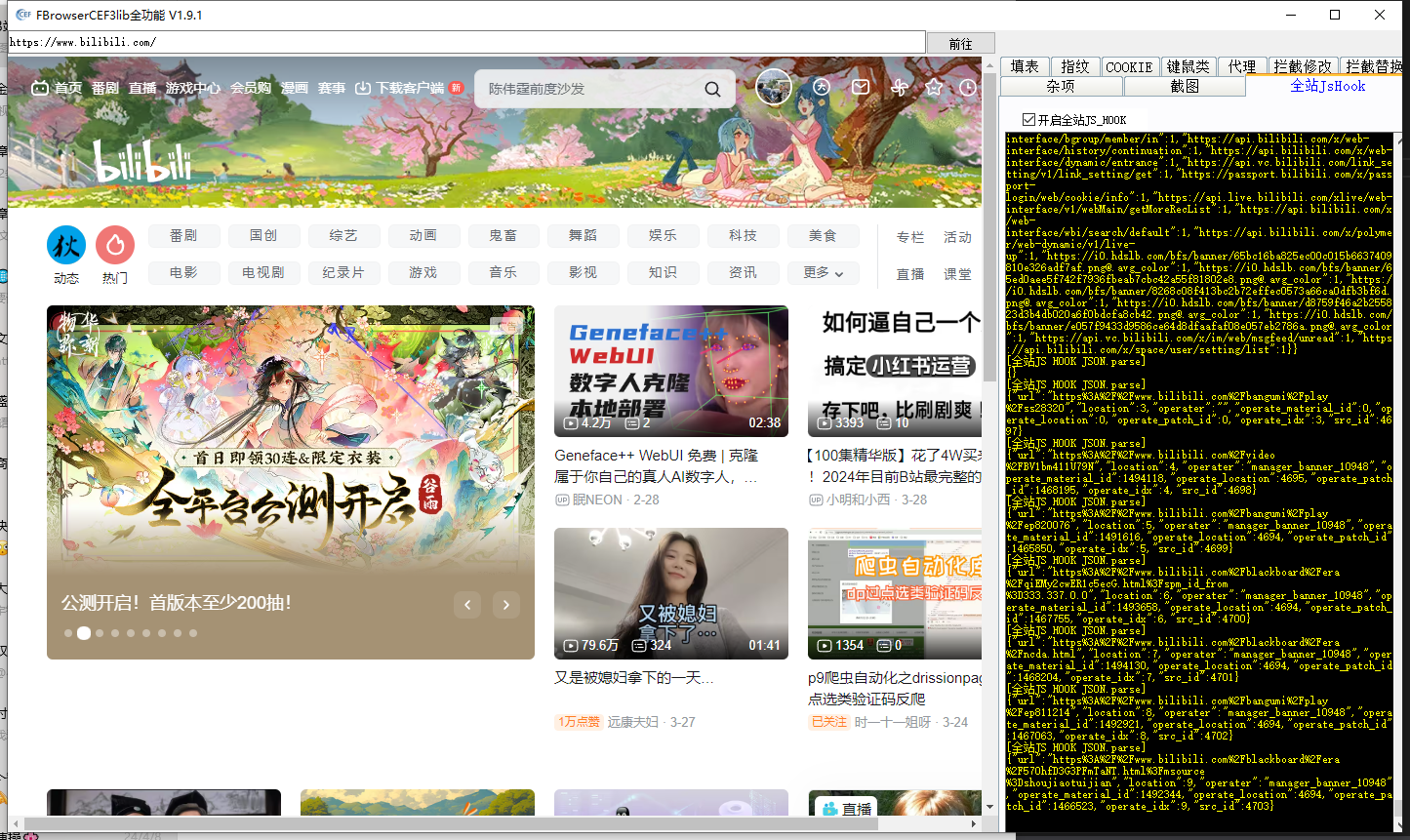Click the URL address input field
Screen dimensions: 1410x840
(390, 42)
